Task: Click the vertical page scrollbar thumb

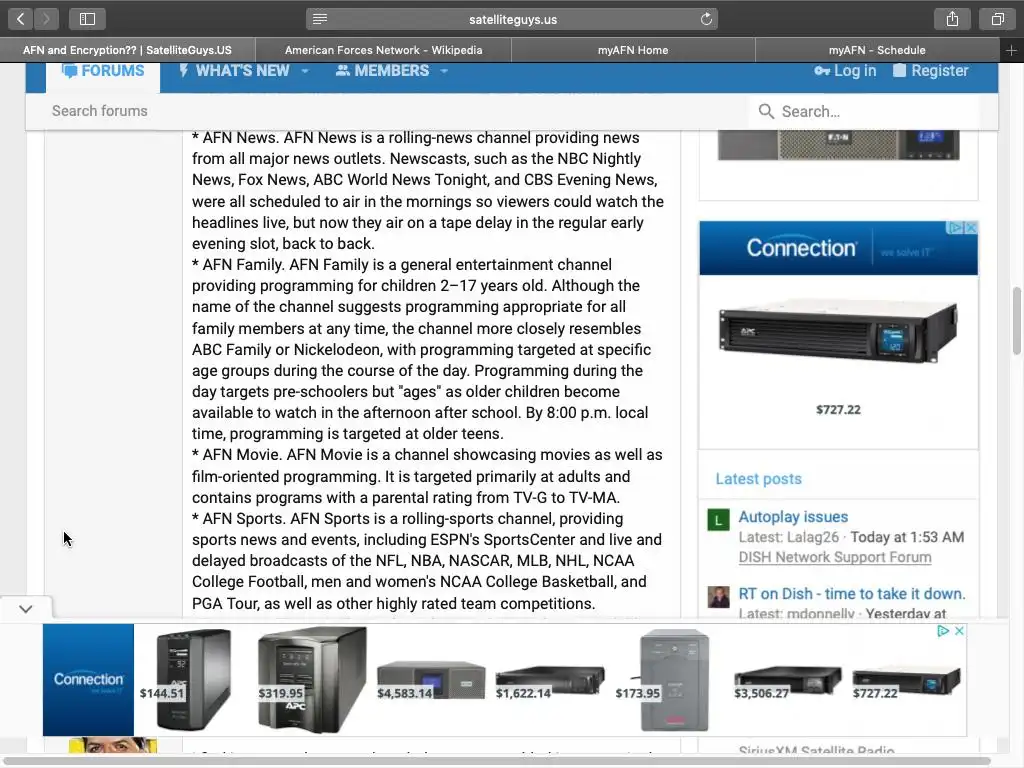Action: click(1017, 321)
